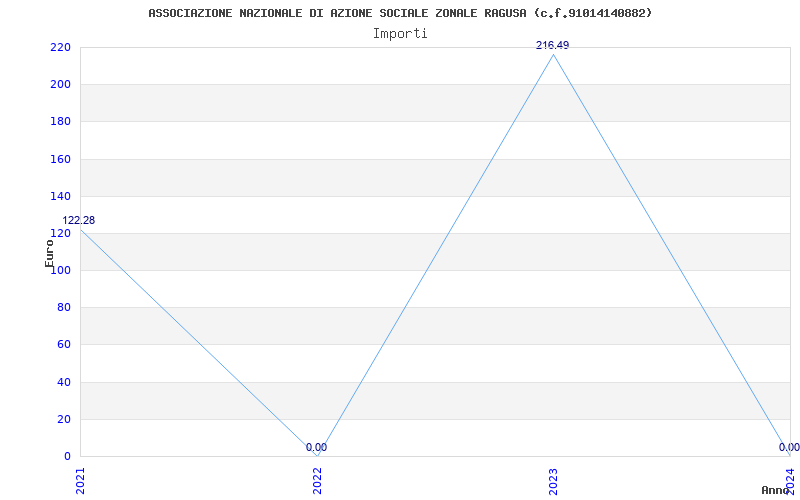Click the 160 y-axis tick
The image size is (800, 500).
coord(60,159)
